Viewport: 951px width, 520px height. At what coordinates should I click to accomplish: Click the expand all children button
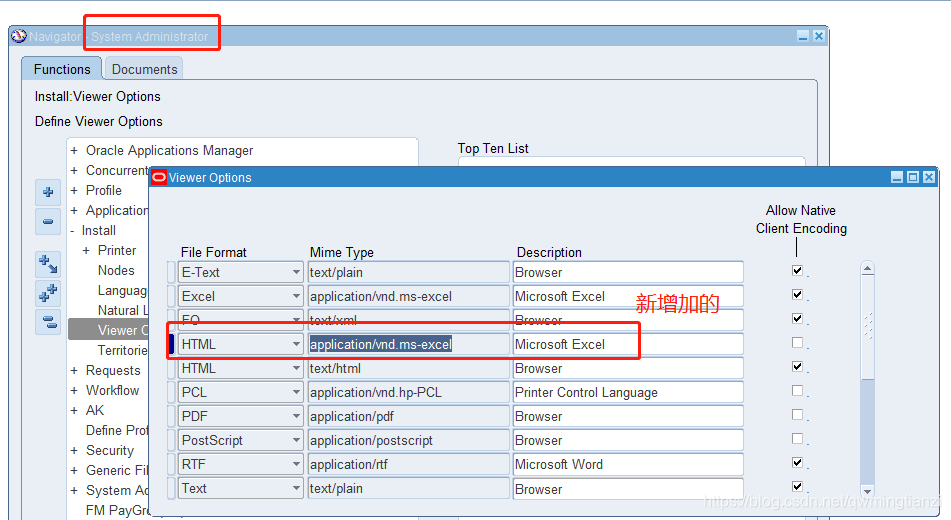48,265
